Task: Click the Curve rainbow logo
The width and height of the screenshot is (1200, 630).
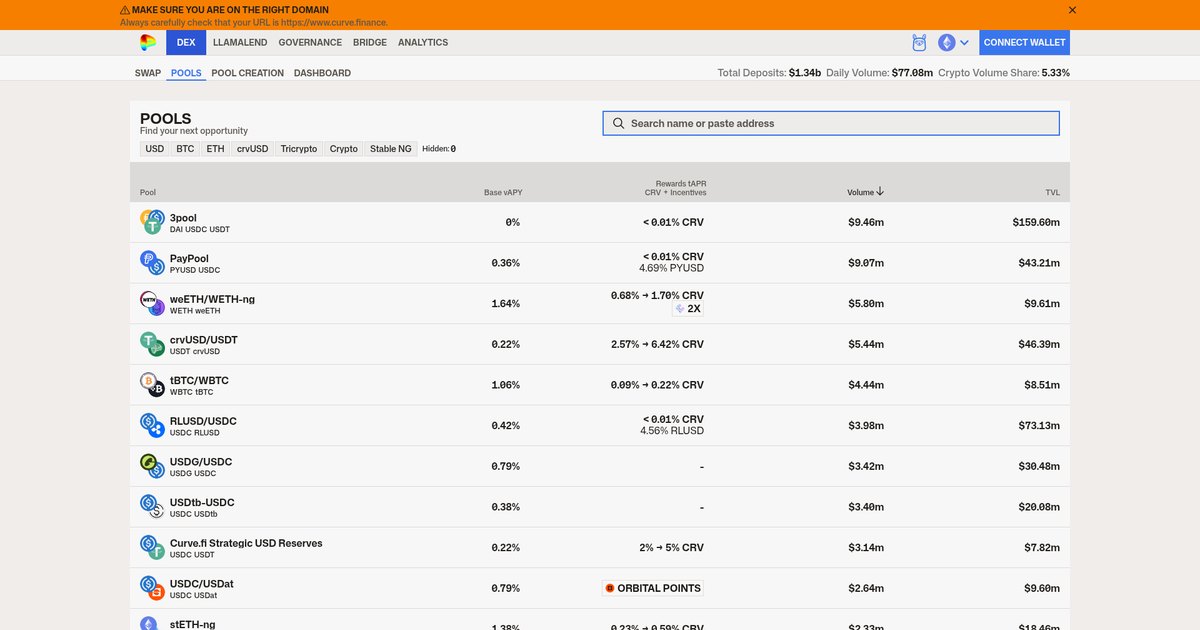Action: [x=148, y=42]
